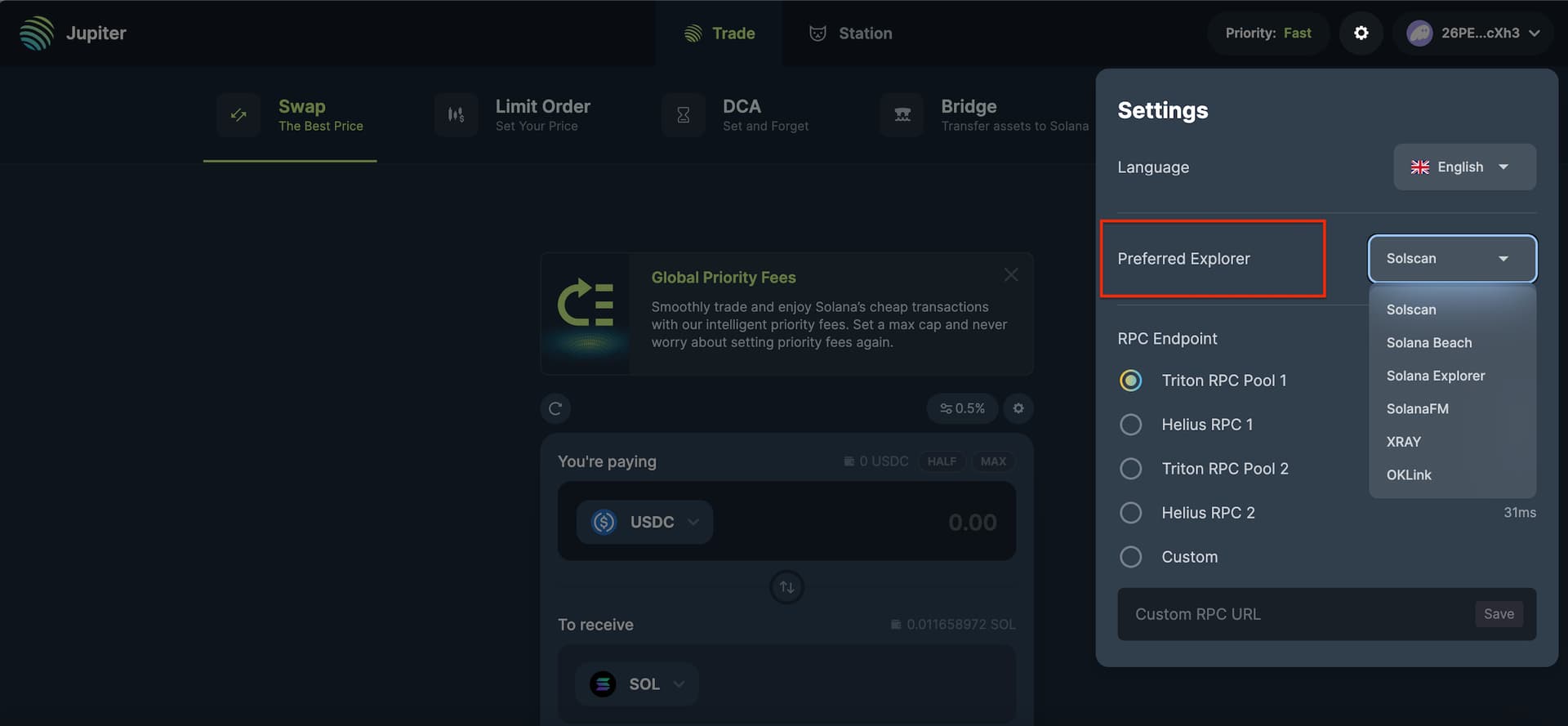Select Triton RPC Pool 1 radio
Screen dimensions: 1568x726
tap(1131, 381)
